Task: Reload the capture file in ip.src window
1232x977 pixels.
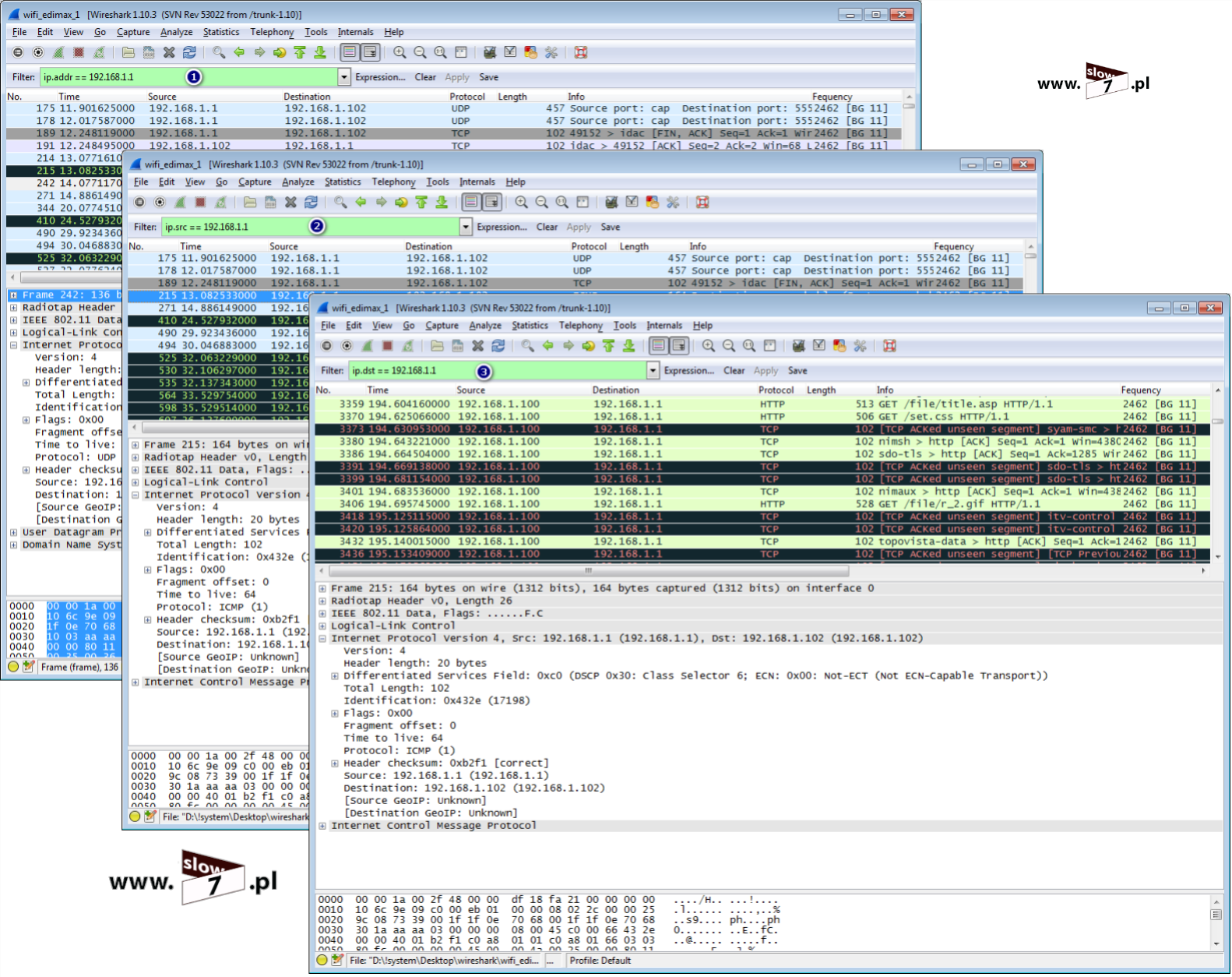Action: (x=311, y=203)
